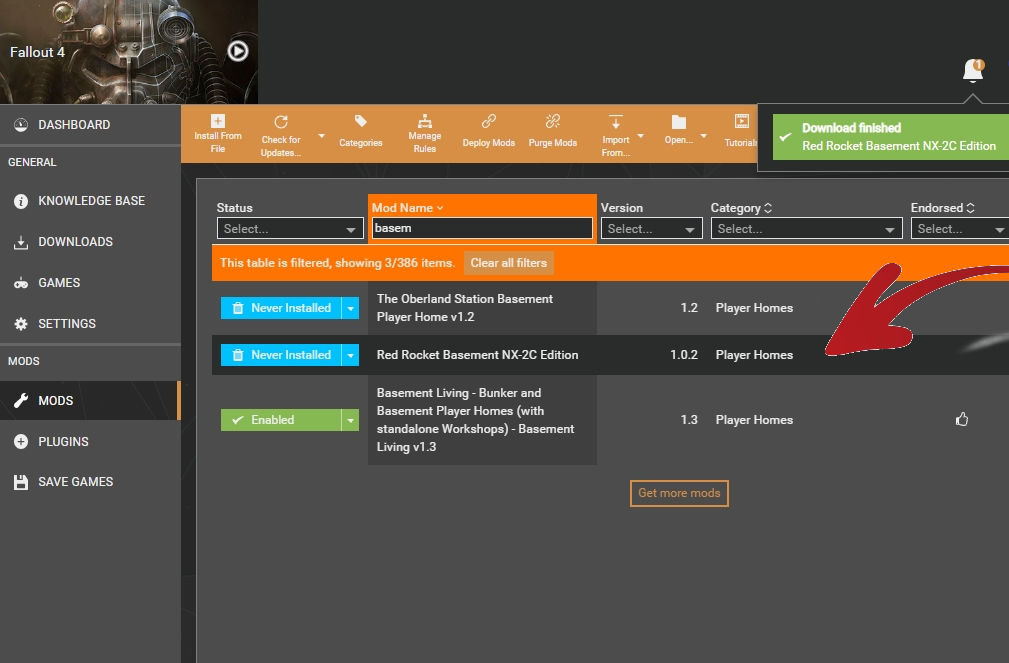Click Get more mods button
1009x663 pixels.
tap(679, 493)
